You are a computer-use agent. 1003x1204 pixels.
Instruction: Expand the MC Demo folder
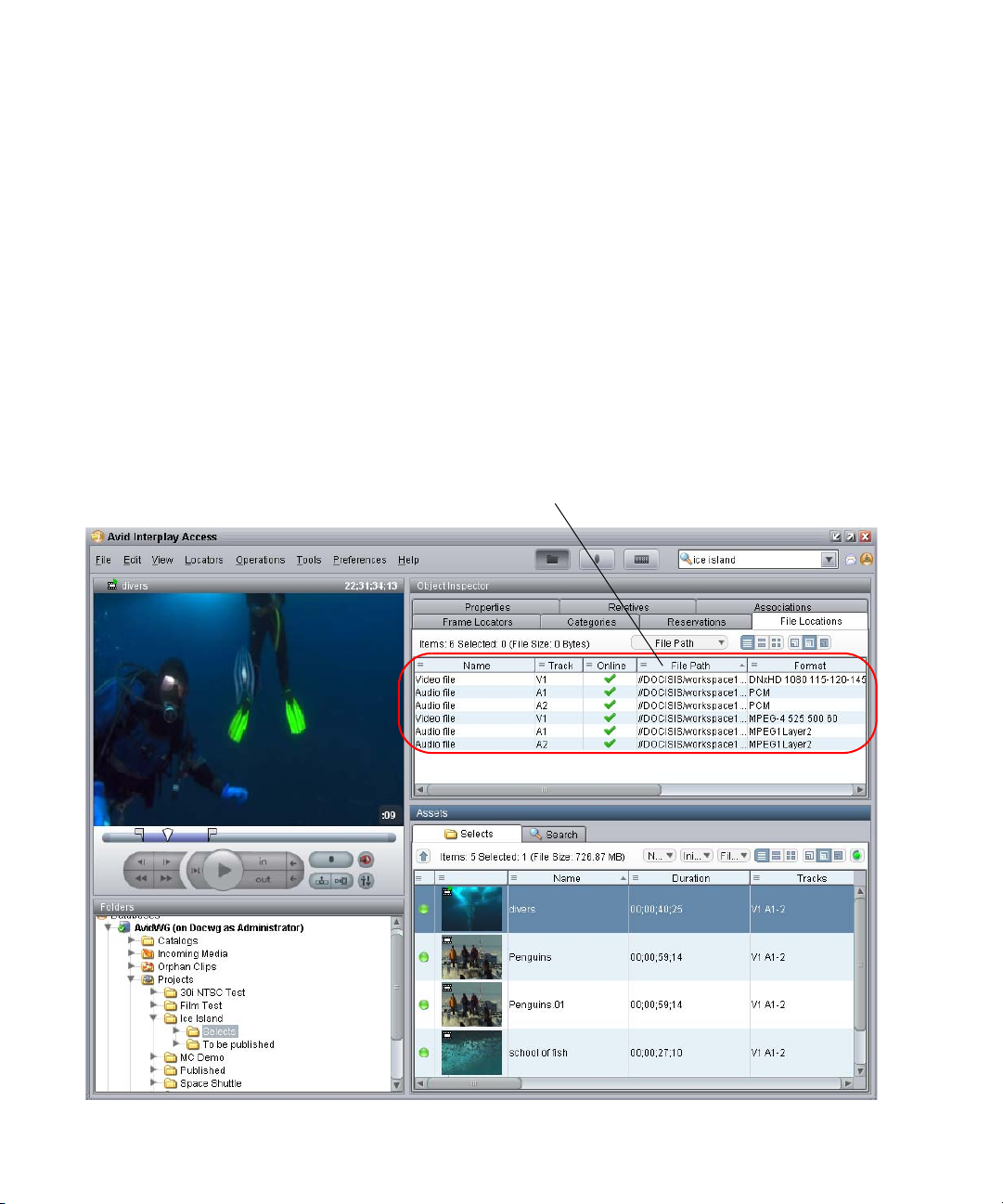(x=154, y=1057)
